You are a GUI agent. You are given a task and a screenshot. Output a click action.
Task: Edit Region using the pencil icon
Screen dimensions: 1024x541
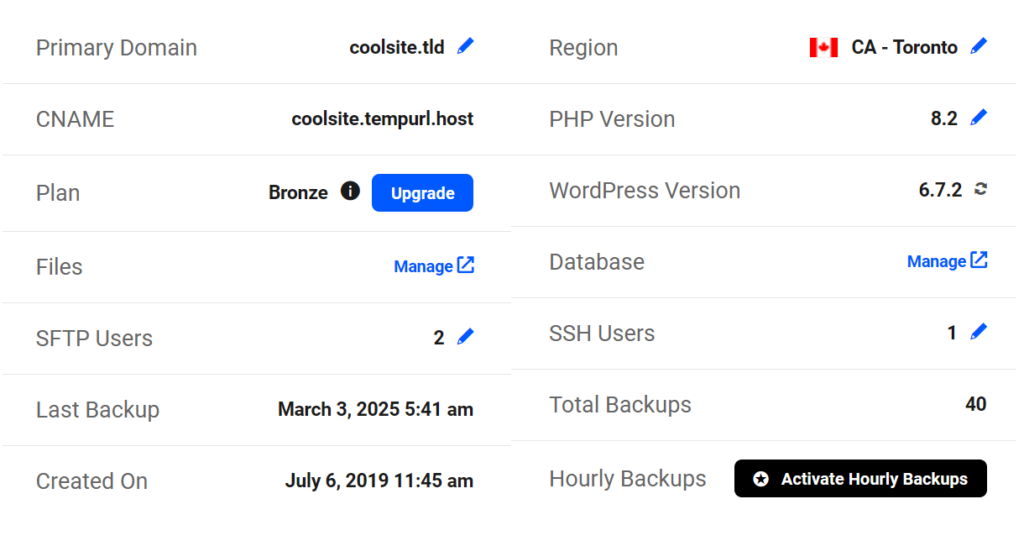pos(979,46)
